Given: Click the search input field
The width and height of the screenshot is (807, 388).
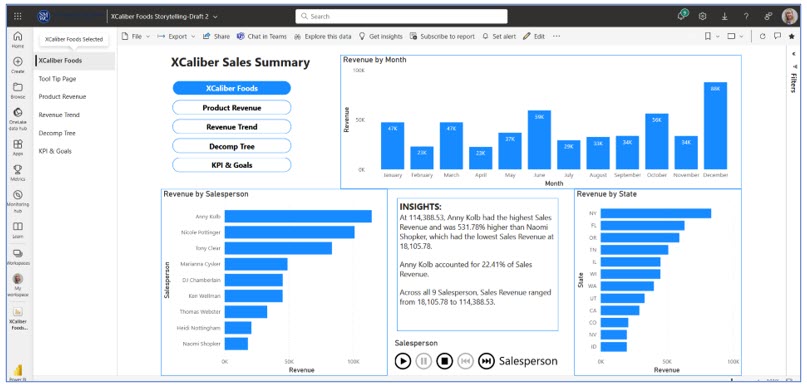Looking at the screenshot, I should [401, 16].
